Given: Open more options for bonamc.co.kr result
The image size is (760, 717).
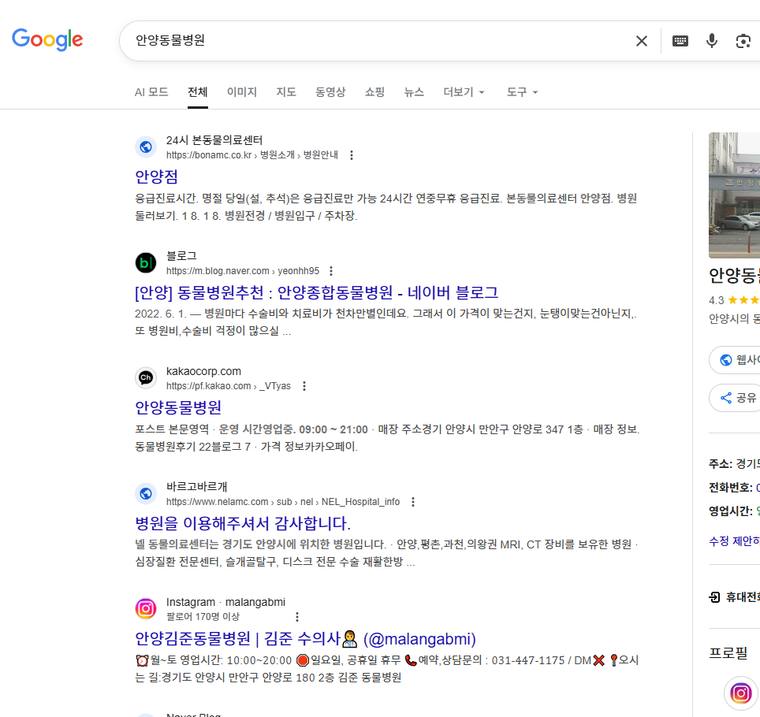Looking at the screenshot, I should (351, 155).
